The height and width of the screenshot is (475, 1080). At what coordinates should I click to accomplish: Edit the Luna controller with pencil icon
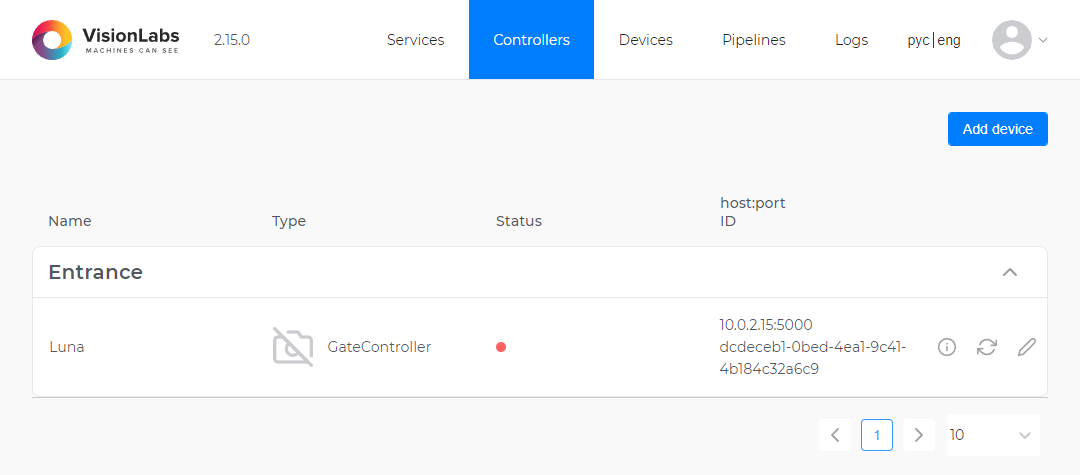[x=1026, y=347]
